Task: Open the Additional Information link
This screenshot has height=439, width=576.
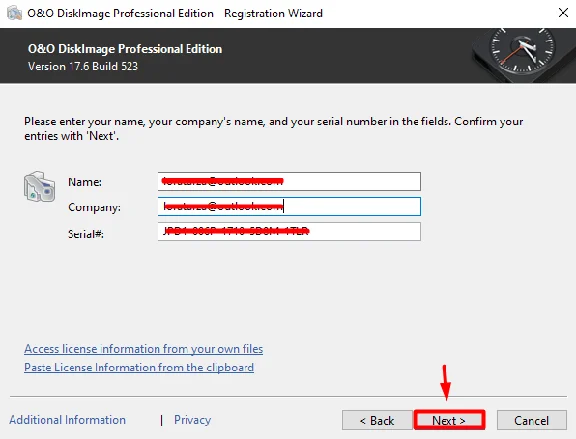Action: pos(68,420)
